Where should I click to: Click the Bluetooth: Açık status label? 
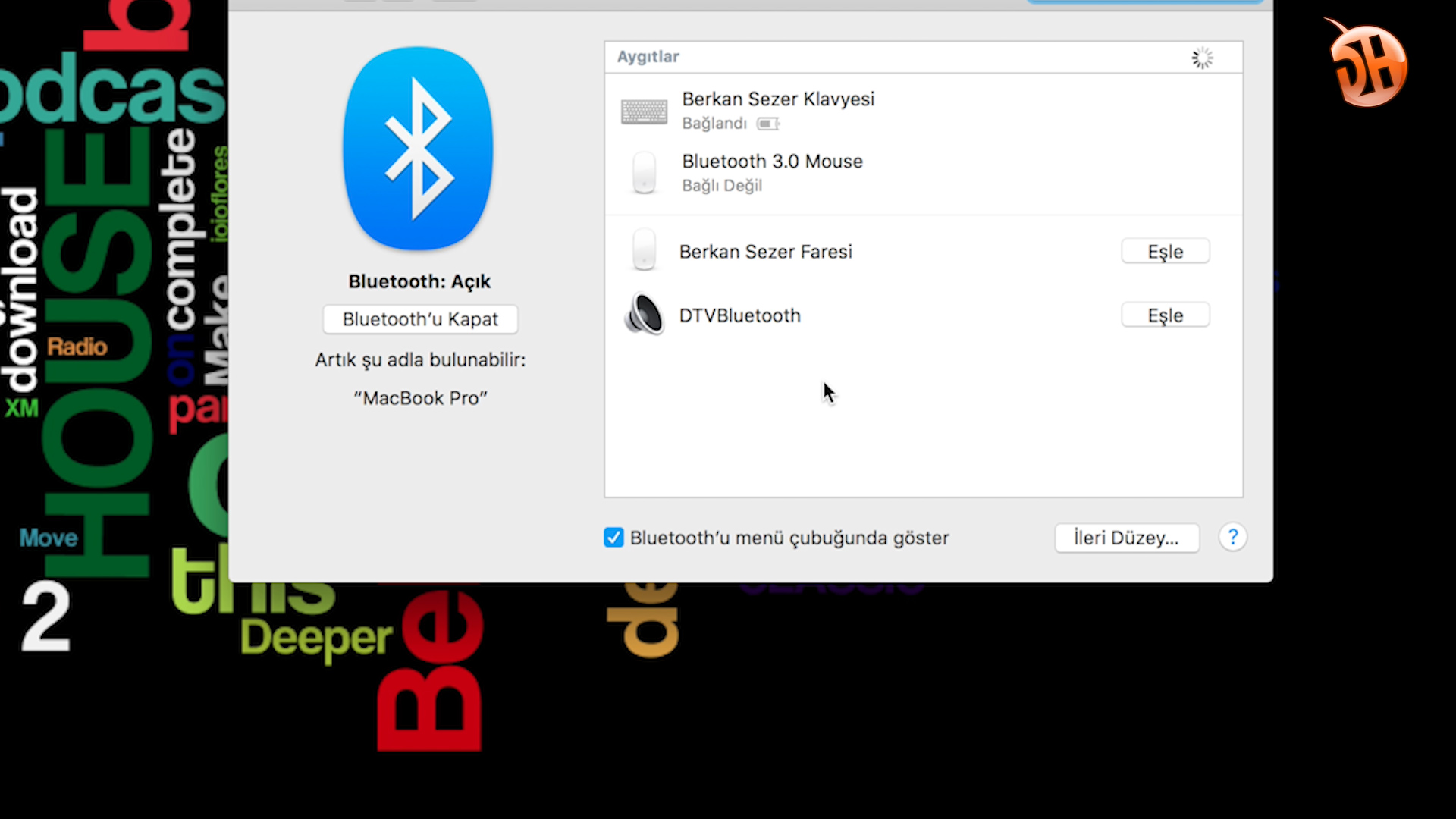tap(419, 281)
